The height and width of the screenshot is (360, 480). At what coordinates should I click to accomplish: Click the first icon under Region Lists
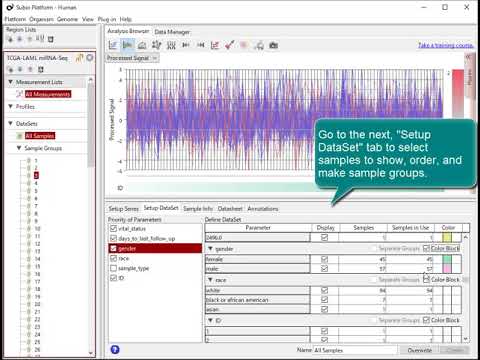[10, 39]
